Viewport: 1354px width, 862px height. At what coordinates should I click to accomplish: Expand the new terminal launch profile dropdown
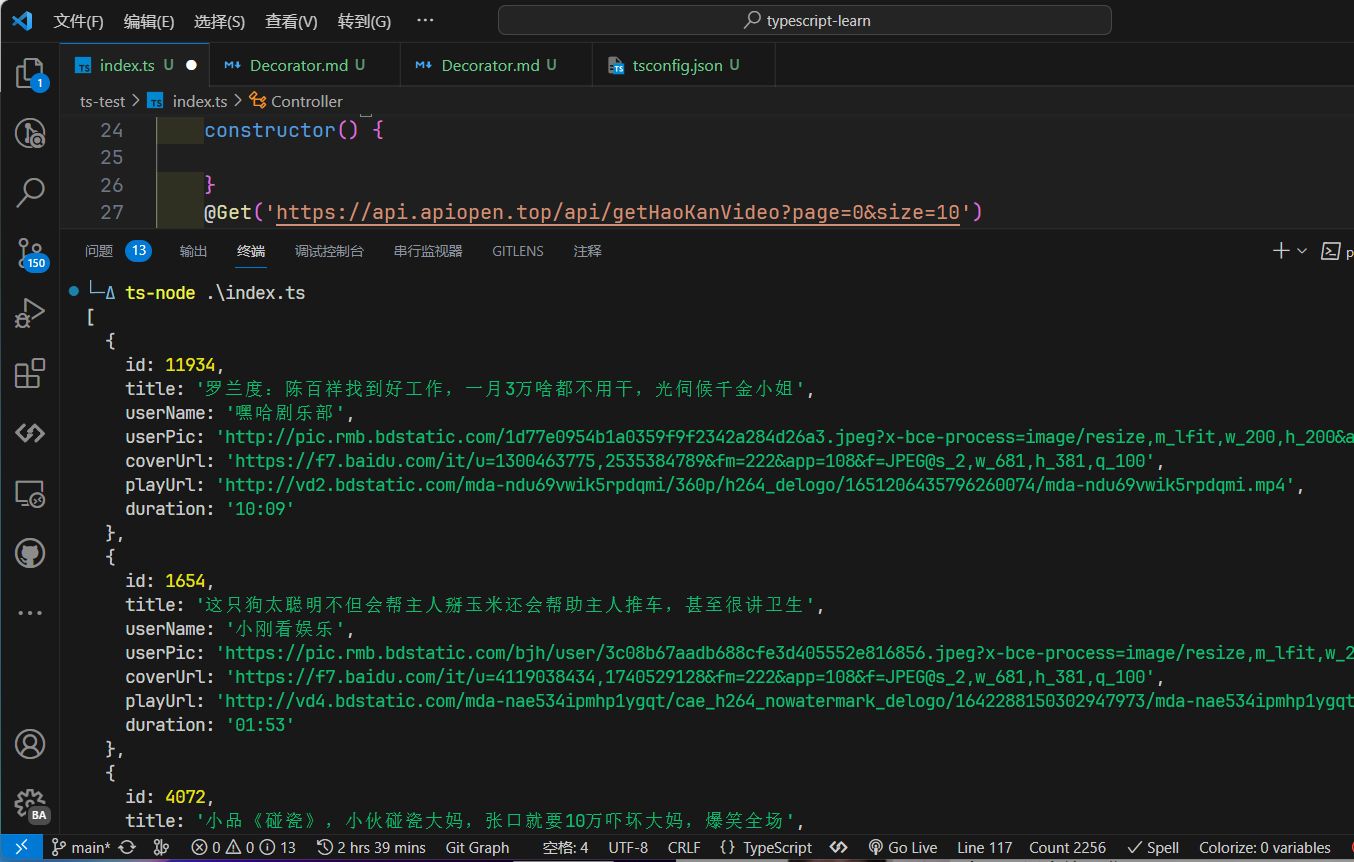coord(1302,251)
